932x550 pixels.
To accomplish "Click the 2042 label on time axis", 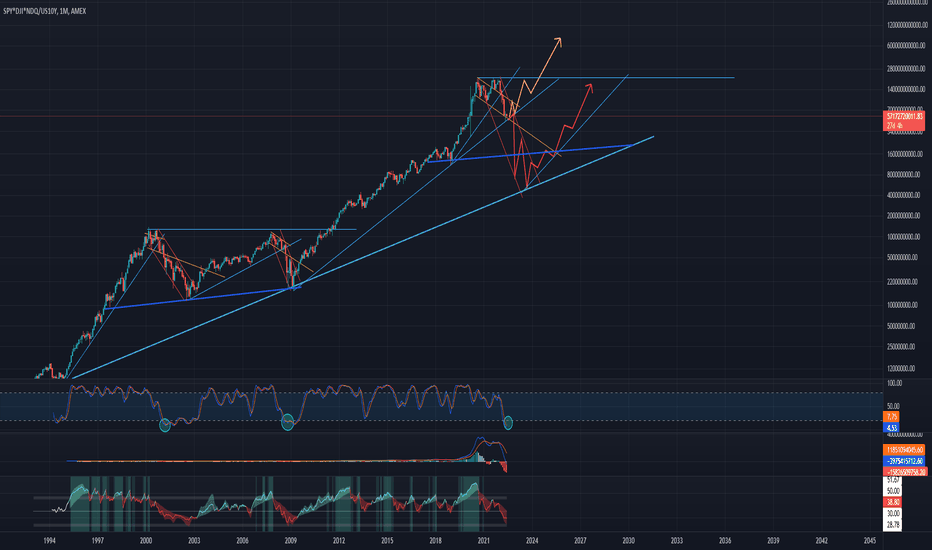I will 821,540.
